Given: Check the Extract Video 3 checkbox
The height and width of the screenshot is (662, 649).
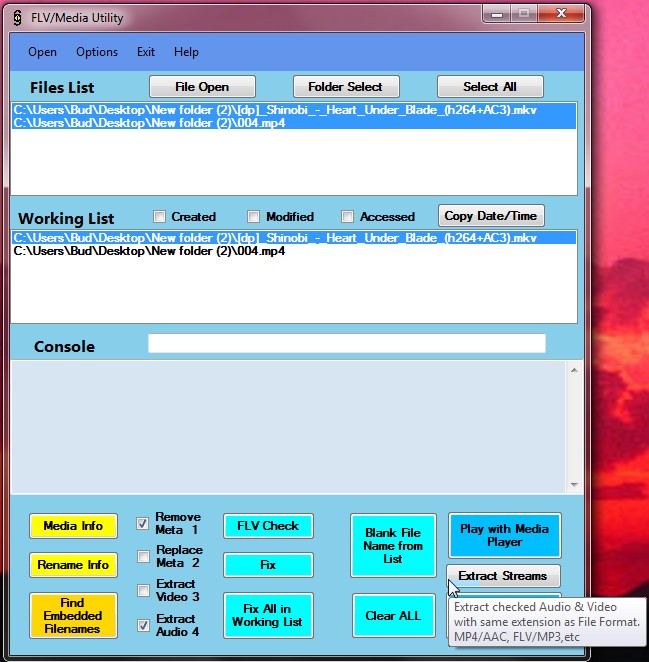Looking at the screenshot, I should 143,590.
